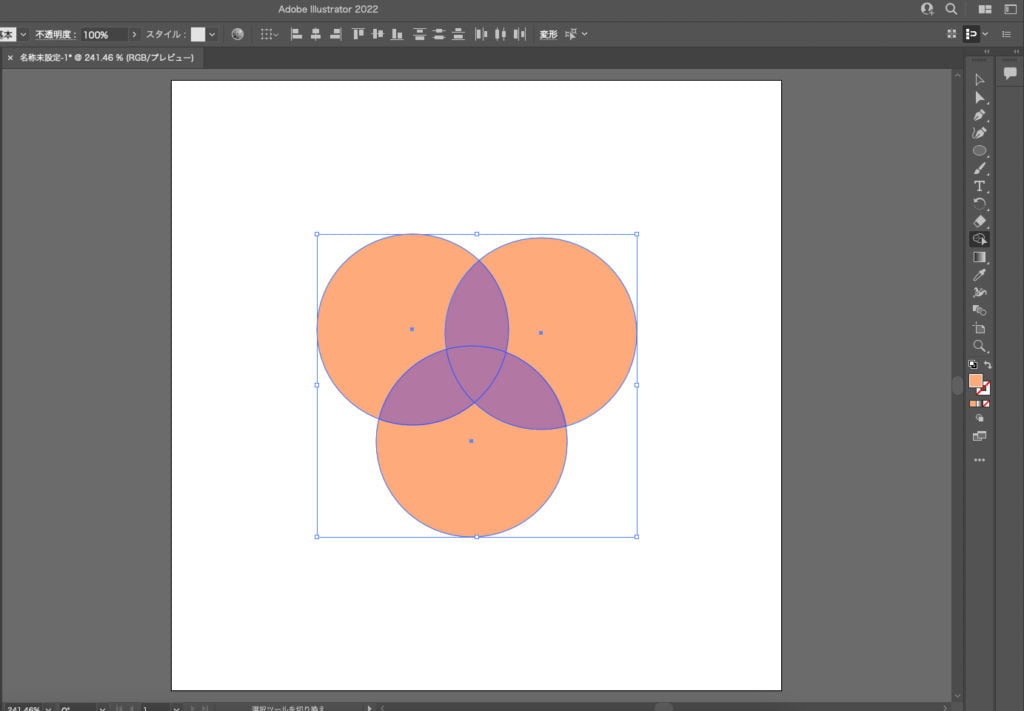Switch to the 名称未設定-1 document tab
This screenshot has height=711, width=1024.
click(106, 58)
